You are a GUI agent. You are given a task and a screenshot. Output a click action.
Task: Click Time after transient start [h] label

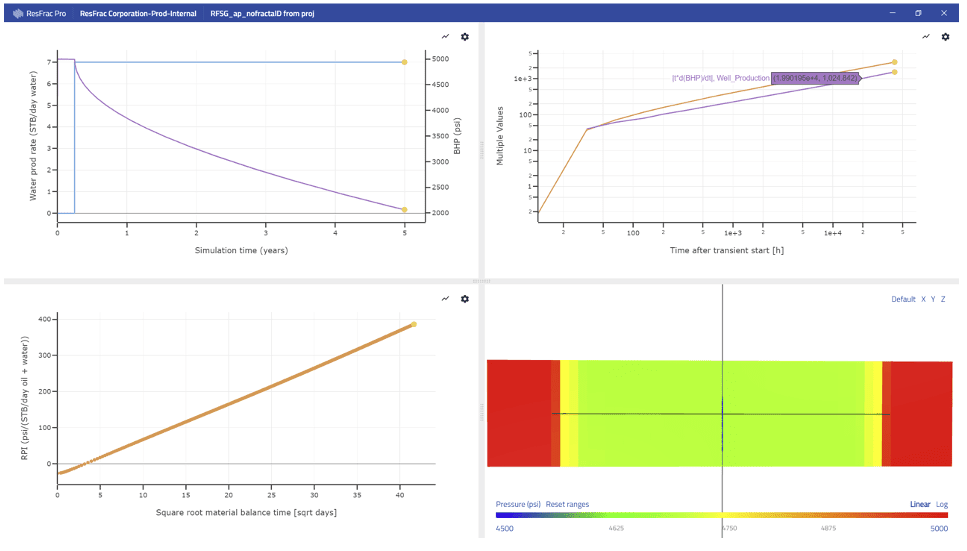(x=726, y=250)
